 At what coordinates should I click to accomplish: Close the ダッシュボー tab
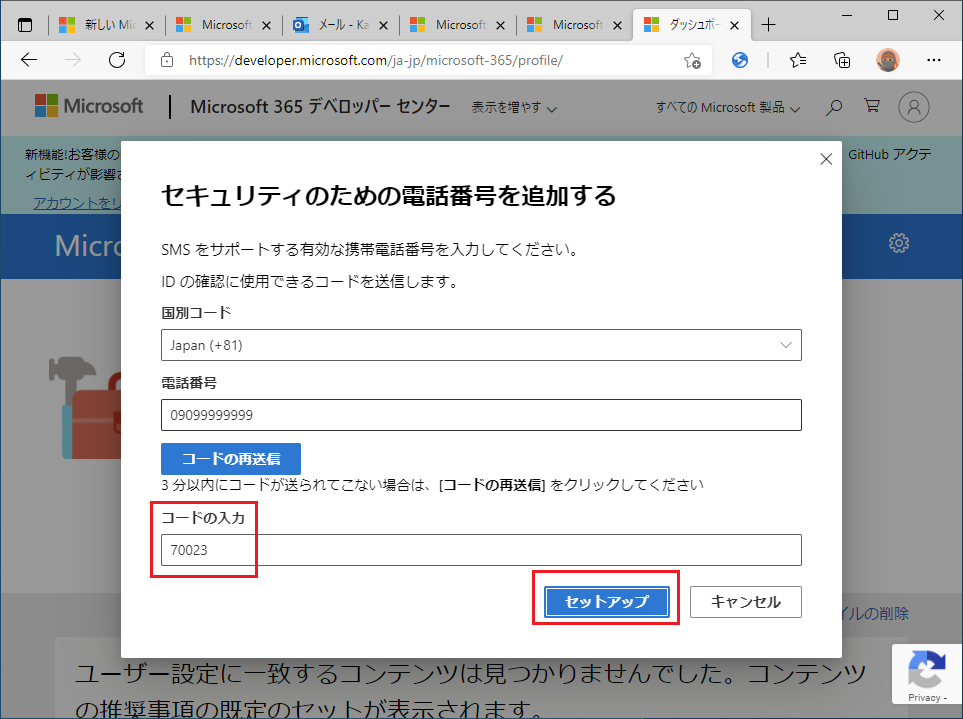(734, 26)
